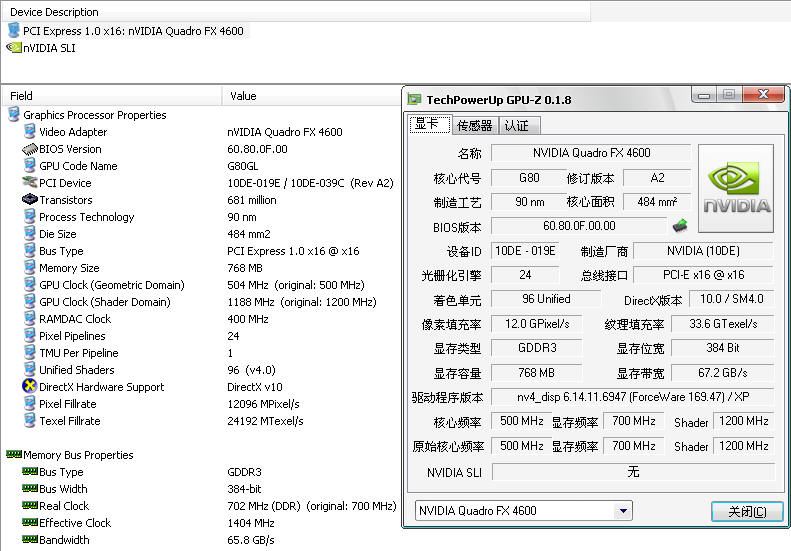Viewport: 791px width, 551px height.
Task: Click the RAMDAC Clock row icon
Action: (30, 318)
